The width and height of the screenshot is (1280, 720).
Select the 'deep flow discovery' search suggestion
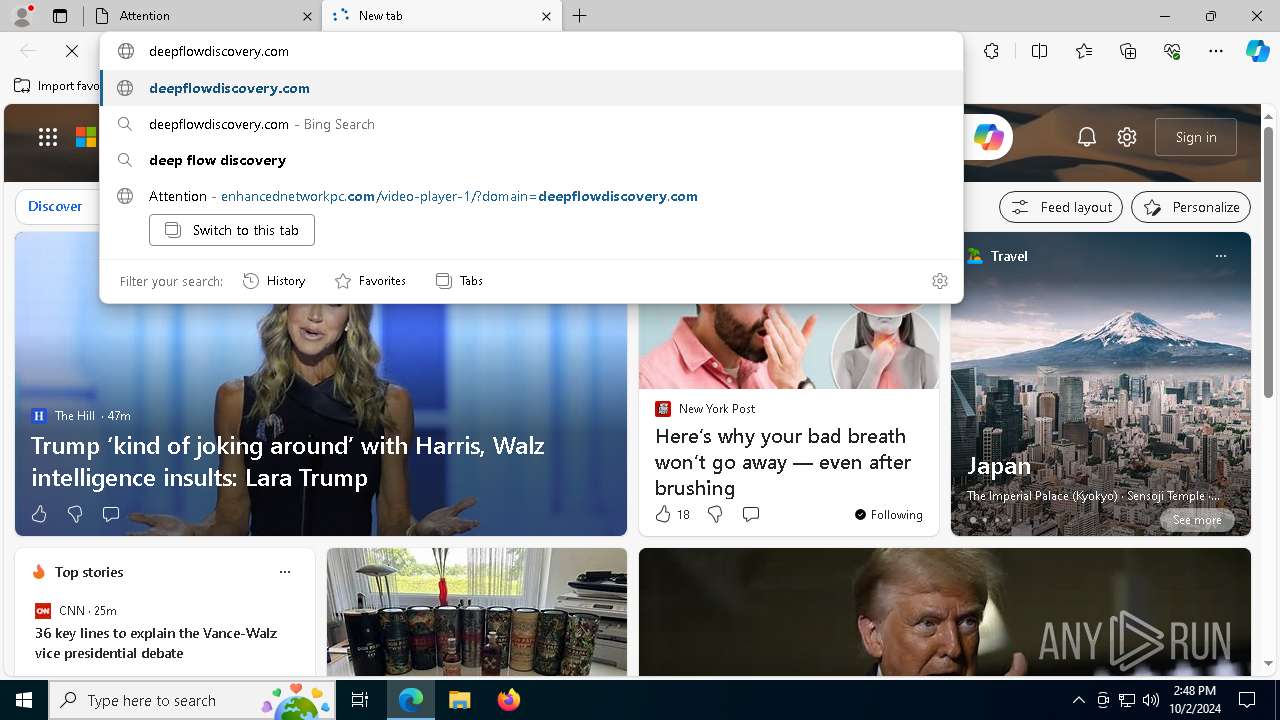[531, 160]
